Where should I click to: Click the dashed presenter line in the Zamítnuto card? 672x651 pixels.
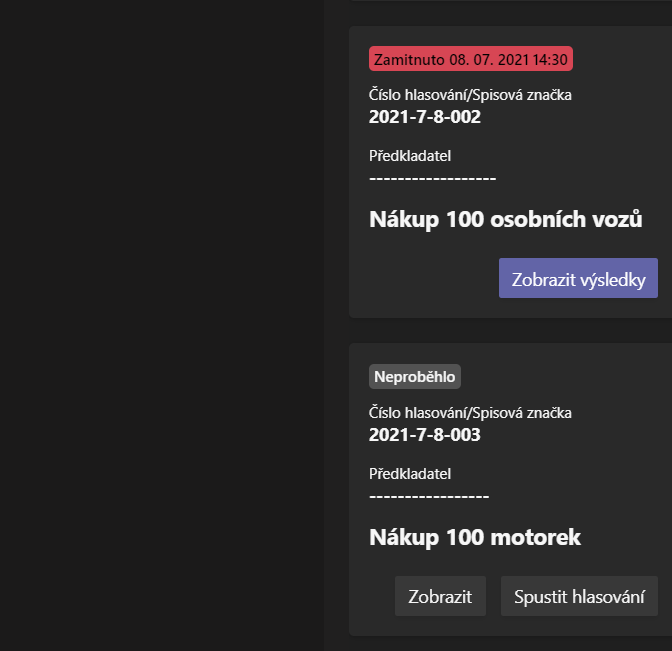(x=432, y=178)
